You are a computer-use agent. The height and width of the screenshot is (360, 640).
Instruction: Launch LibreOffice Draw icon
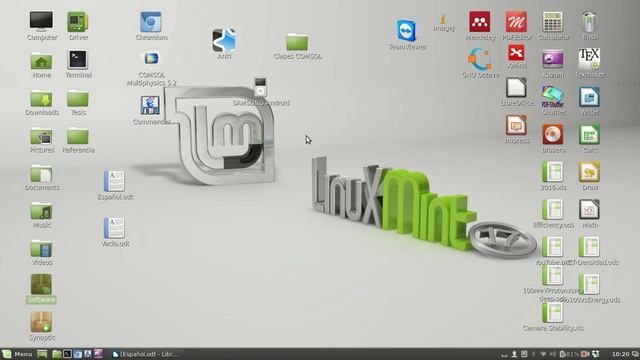pos(589,172)
